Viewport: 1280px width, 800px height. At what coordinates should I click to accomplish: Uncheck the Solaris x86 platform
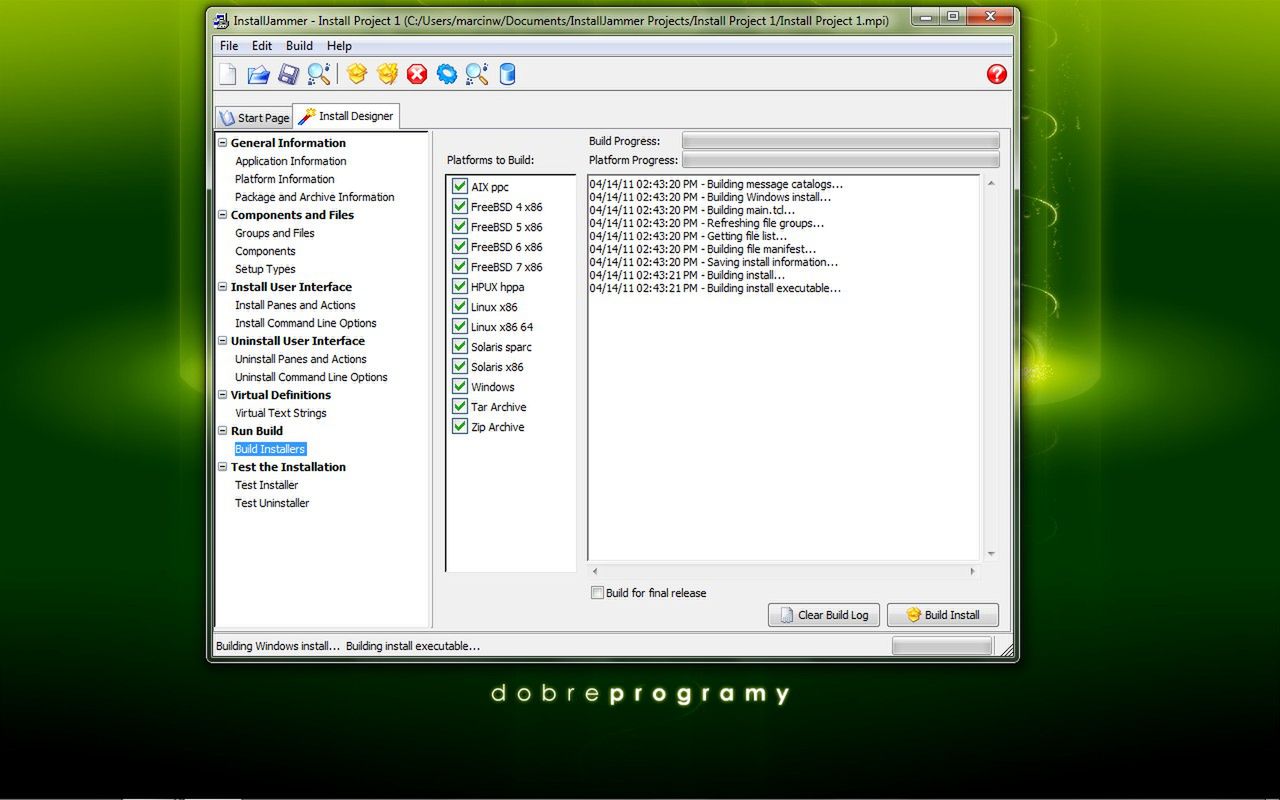point(460,366)
